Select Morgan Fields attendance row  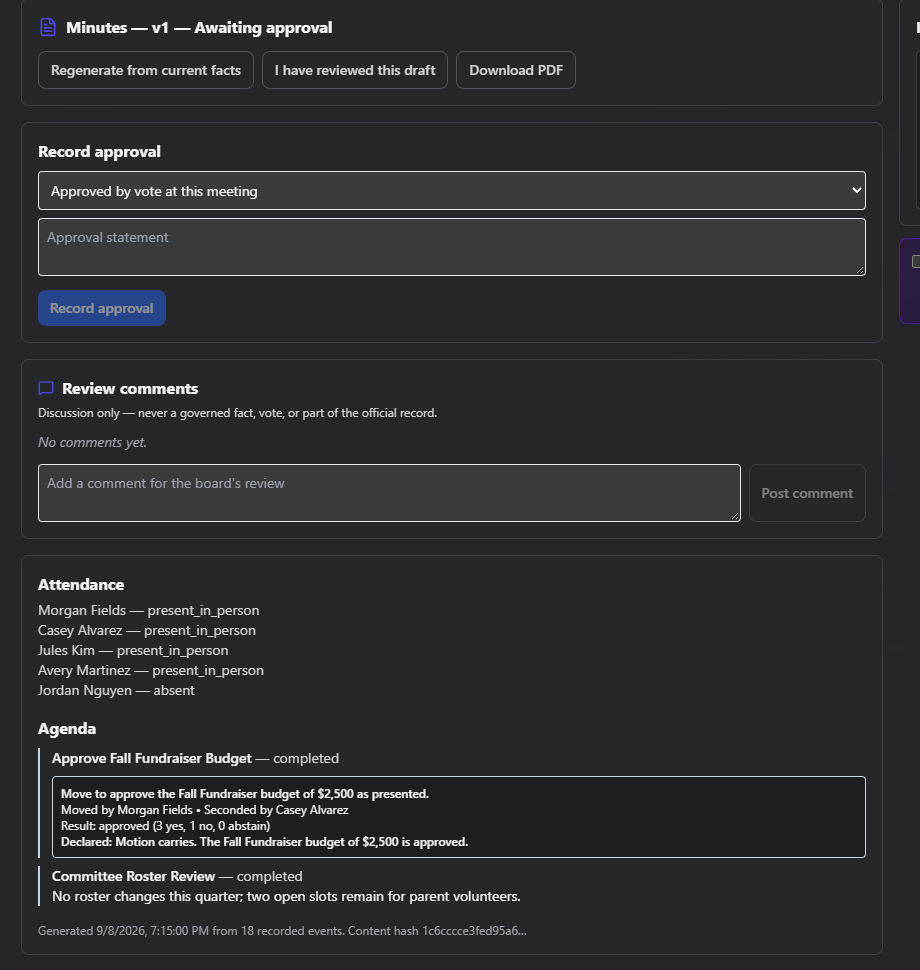(x=148, y=611)
